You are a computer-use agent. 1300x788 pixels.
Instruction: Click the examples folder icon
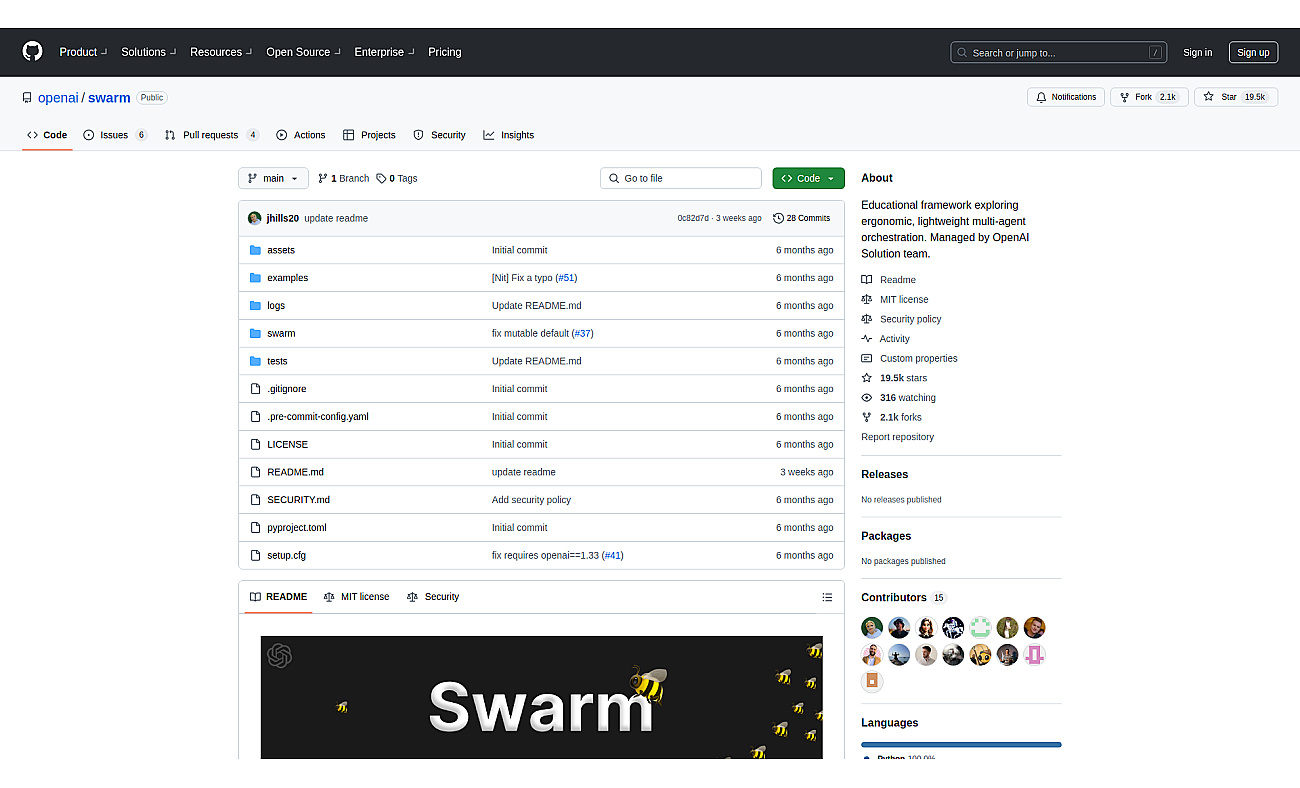click(255, 278)
